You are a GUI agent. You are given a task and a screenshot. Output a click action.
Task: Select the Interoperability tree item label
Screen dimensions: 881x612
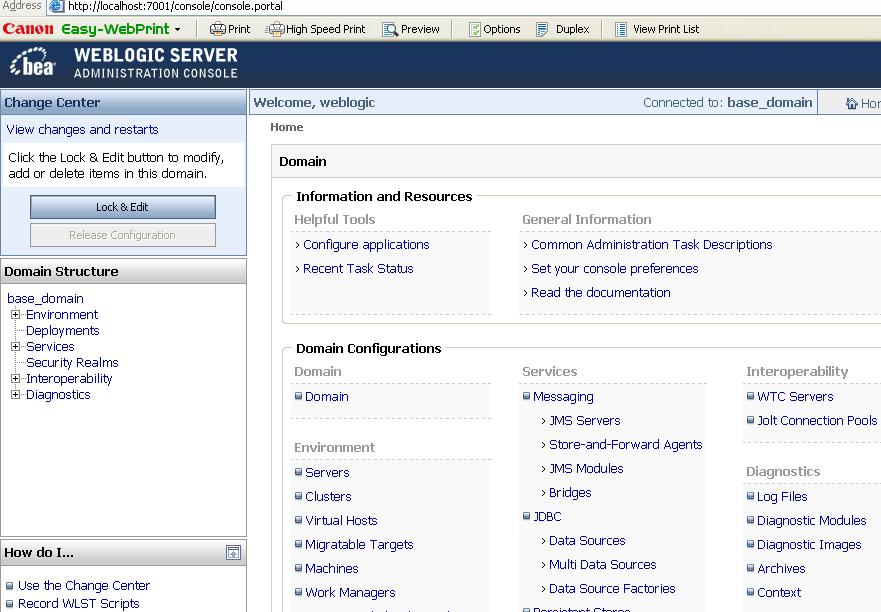point(69,379)
